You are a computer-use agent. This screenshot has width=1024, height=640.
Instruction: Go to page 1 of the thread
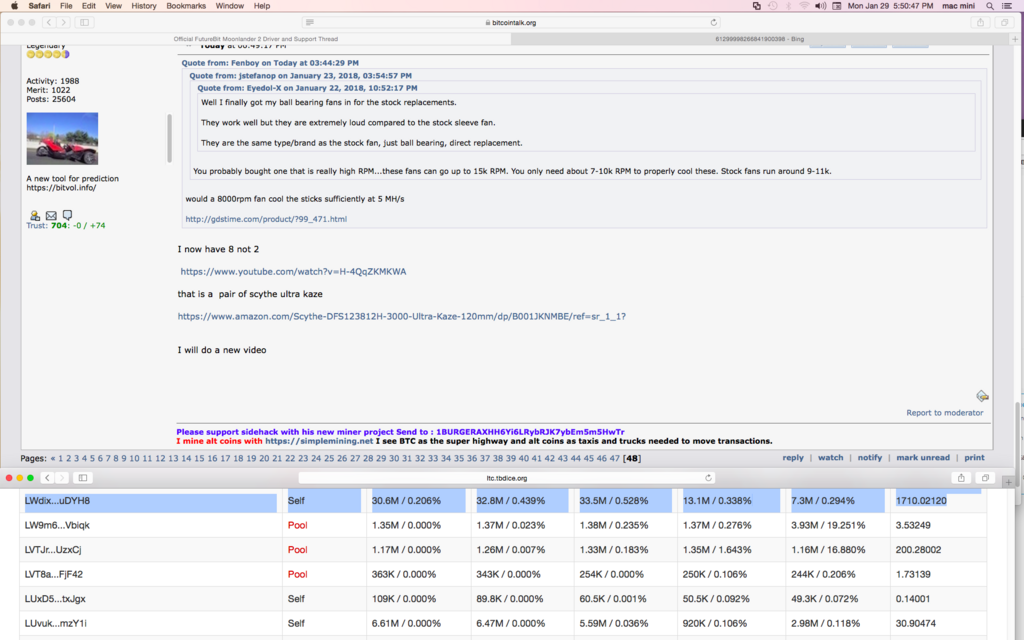(x=61, y=458)
